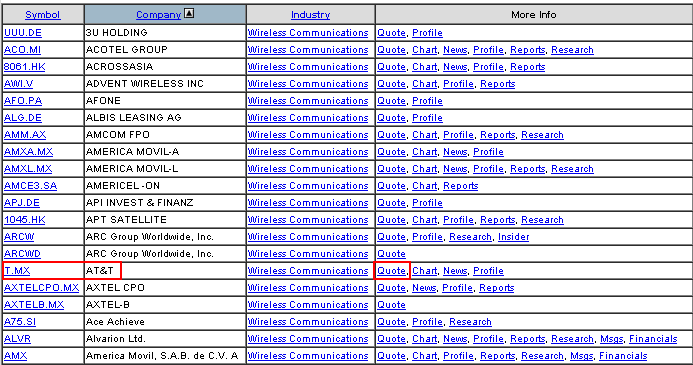The height and width of the screenshot is (365, 693).
Task: Open Chart link for AMERICA MOVIL-A
Action: tap(424, 152)
